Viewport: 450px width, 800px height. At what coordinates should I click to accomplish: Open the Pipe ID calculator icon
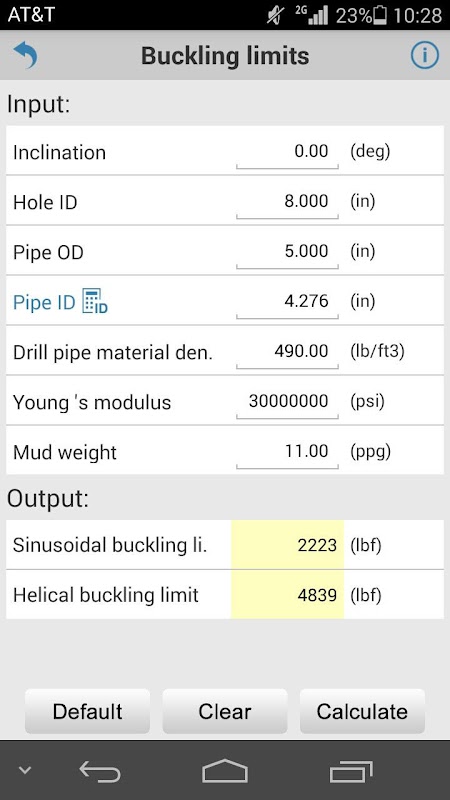coord(95,301)
